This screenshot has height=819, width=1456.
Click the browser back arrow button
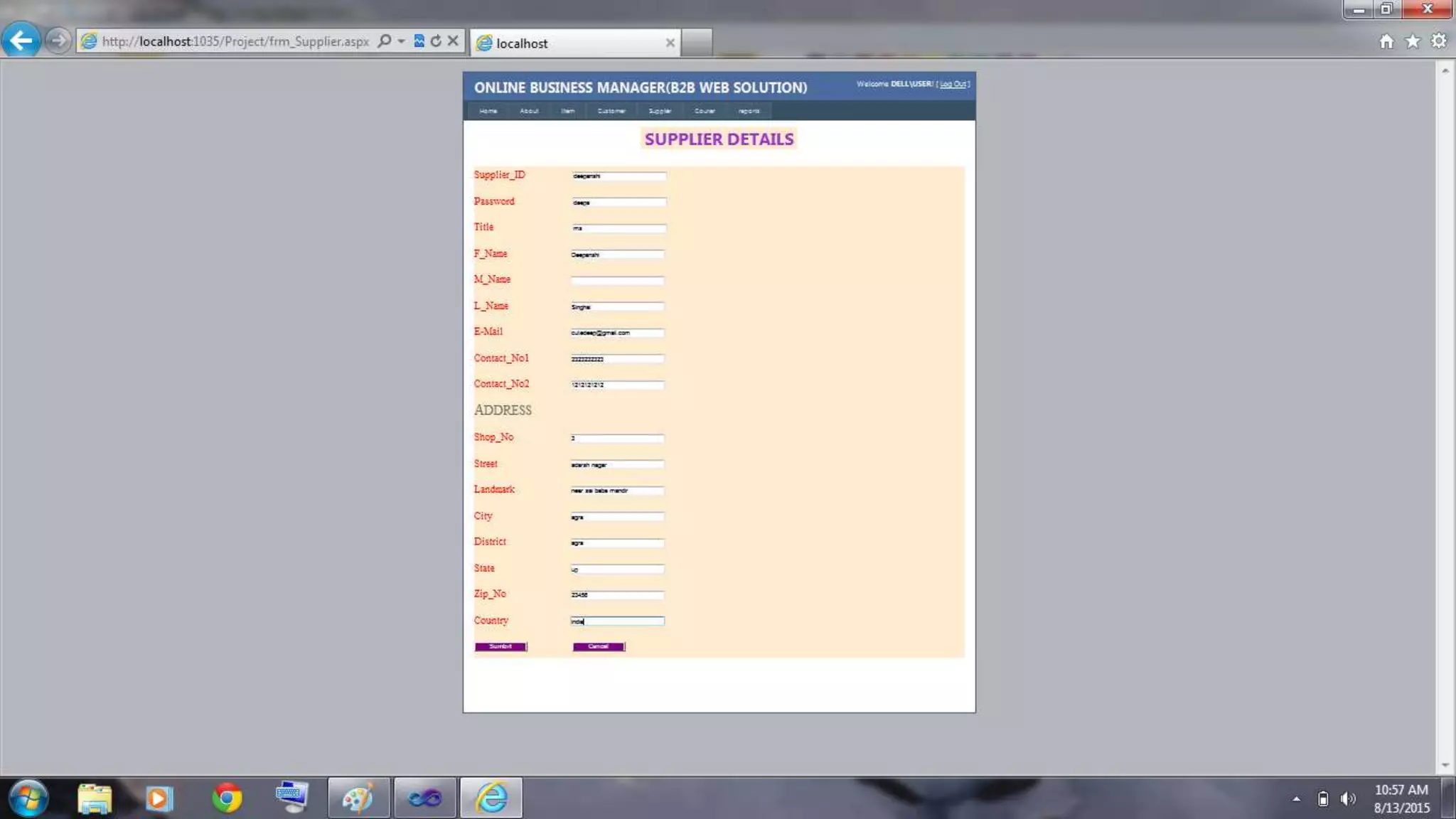coord(21,41)
